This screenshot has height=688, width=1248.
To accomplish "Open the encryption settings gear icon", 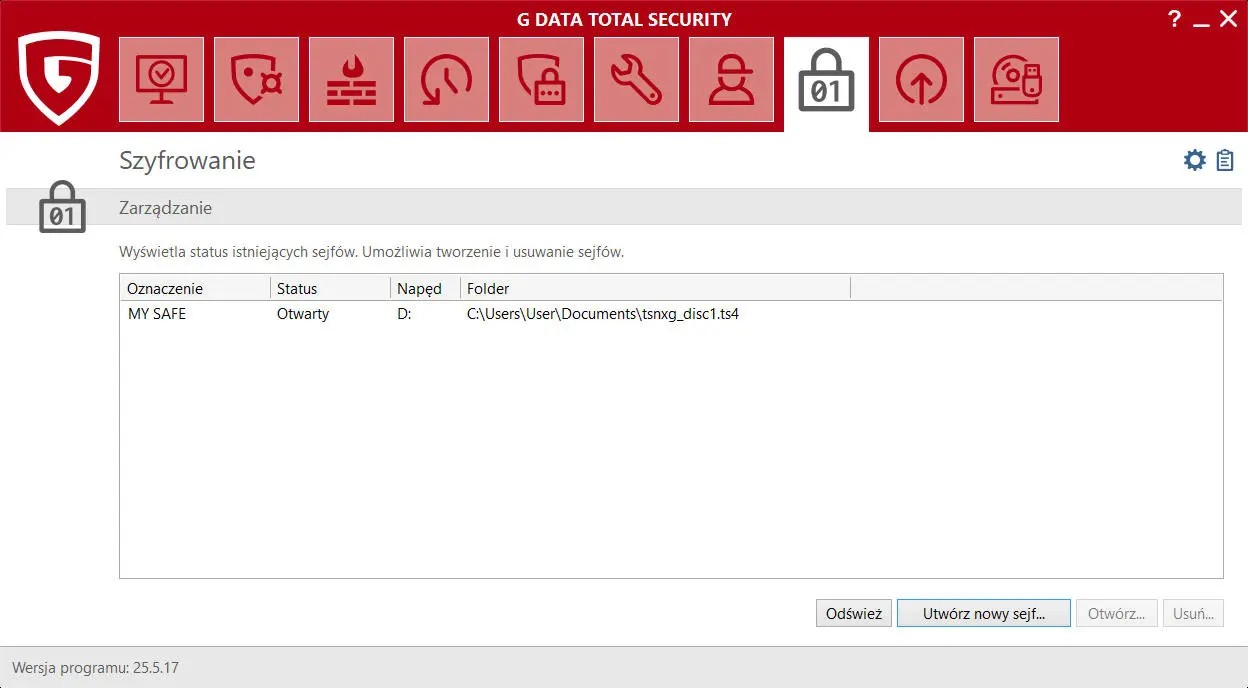I will (1195, 159).
